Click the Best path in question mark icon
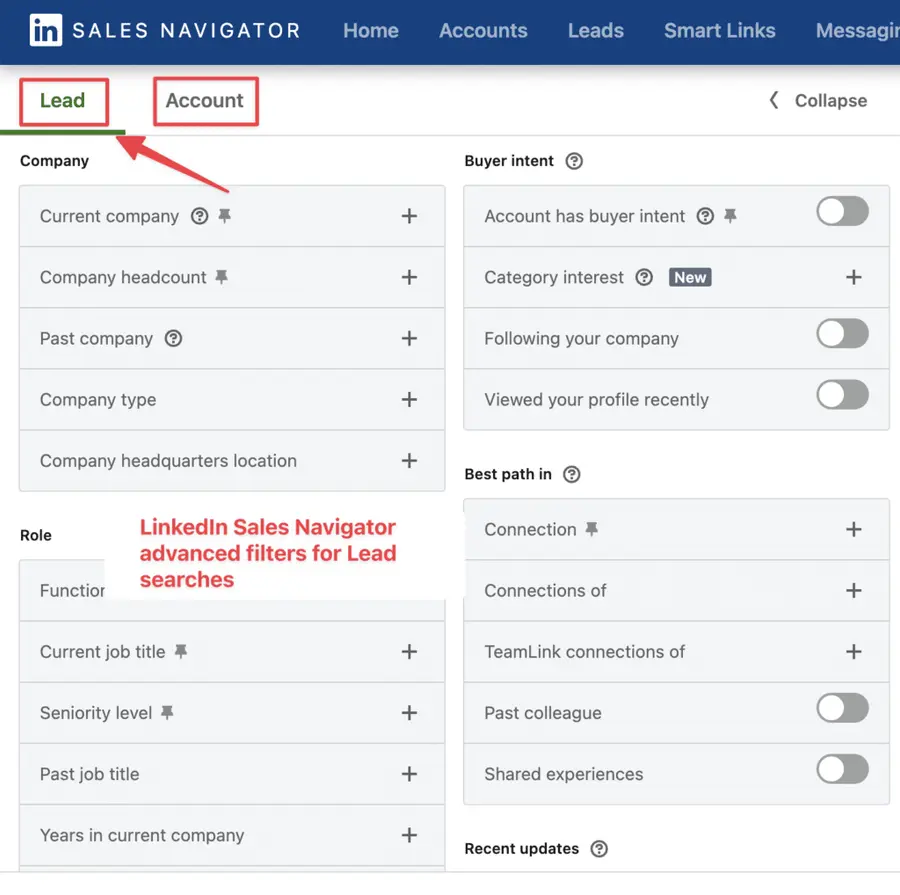The image size is (900, 895). pos(570,474)
